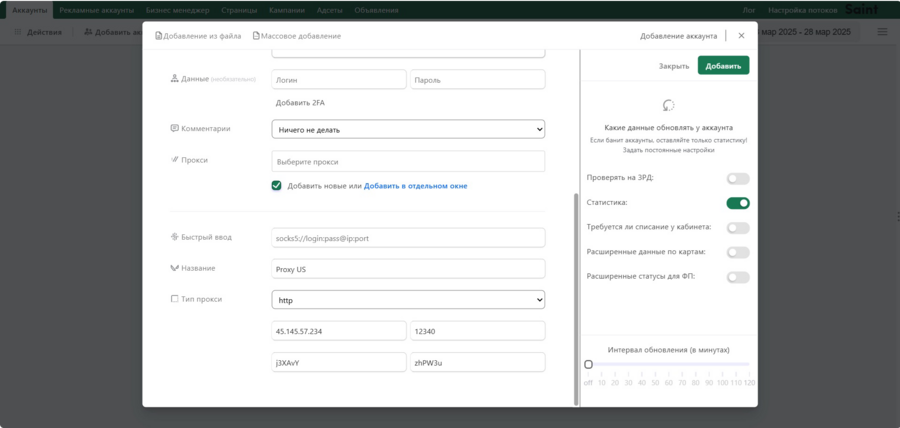Click the document icon beside Массовое добавление
The height and width of the screenshot is (428, 900).
(256, 36)
